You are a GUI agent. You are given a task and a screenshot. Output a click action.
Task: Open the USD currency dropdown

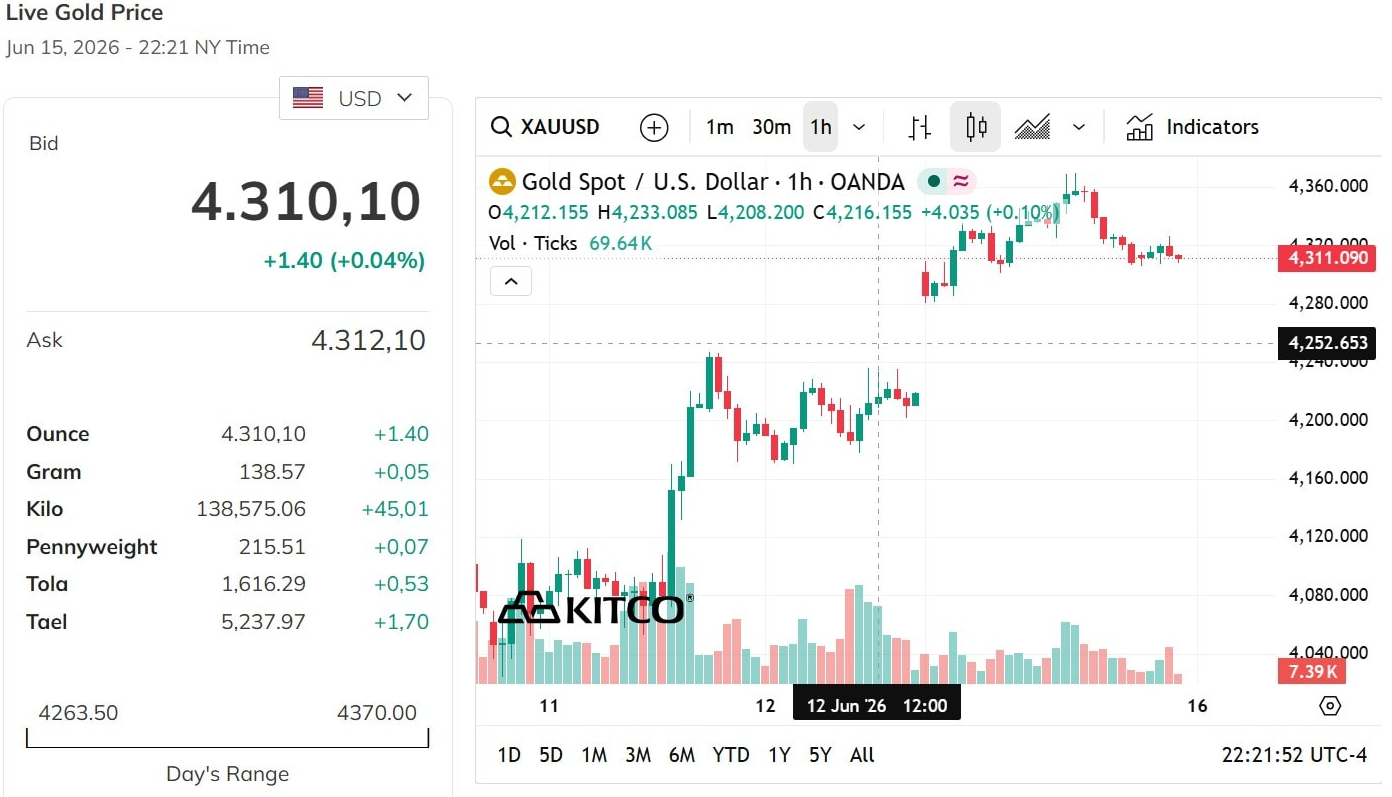click(354, 98)
